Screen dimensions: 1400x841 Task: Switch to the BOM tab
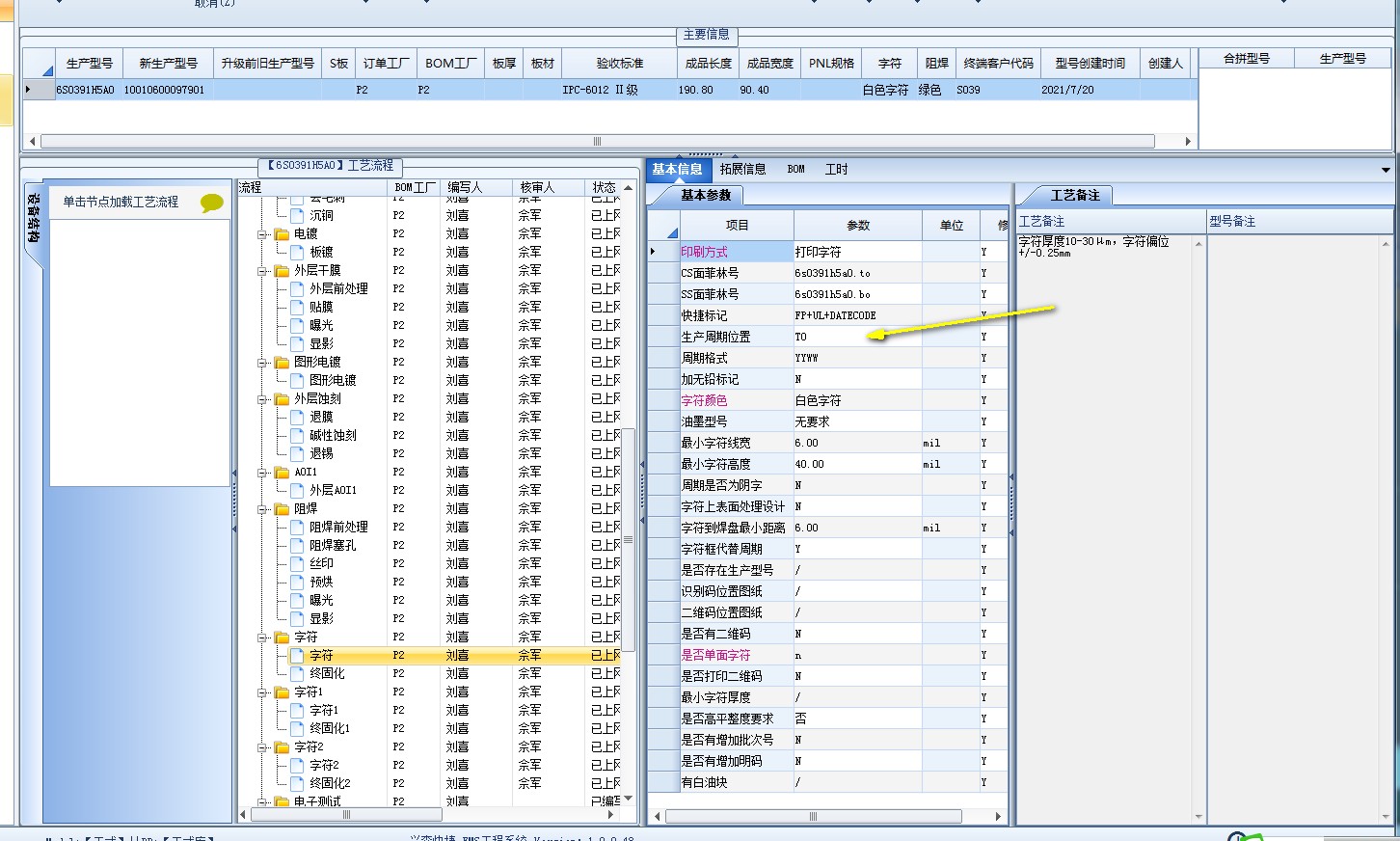[795, 169]
